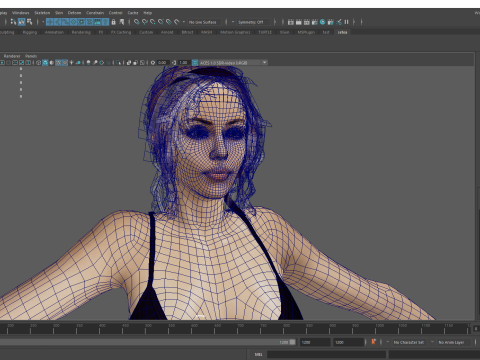Select by component type mode icon
480x360 pixels.
pyautogui.click(x=30, y=22)
